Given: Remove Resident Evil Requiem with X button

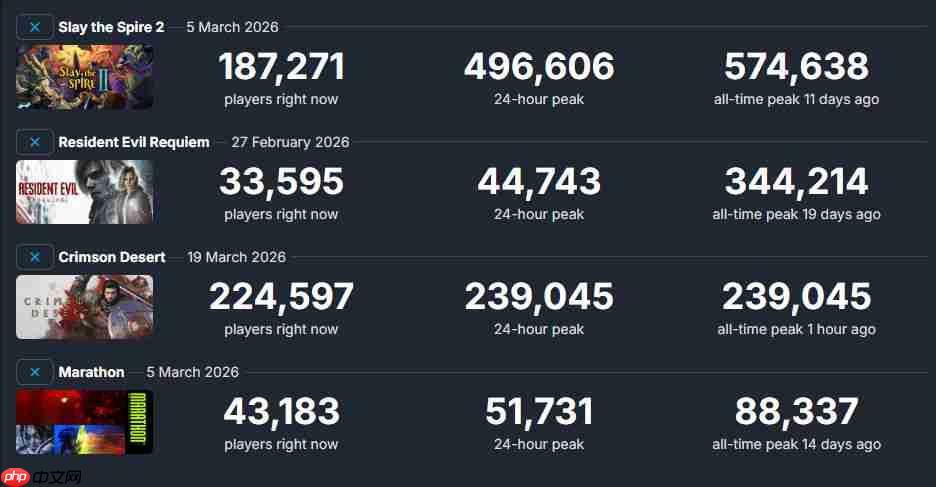Looking at the screenshot, I should [x=35, y=142].
